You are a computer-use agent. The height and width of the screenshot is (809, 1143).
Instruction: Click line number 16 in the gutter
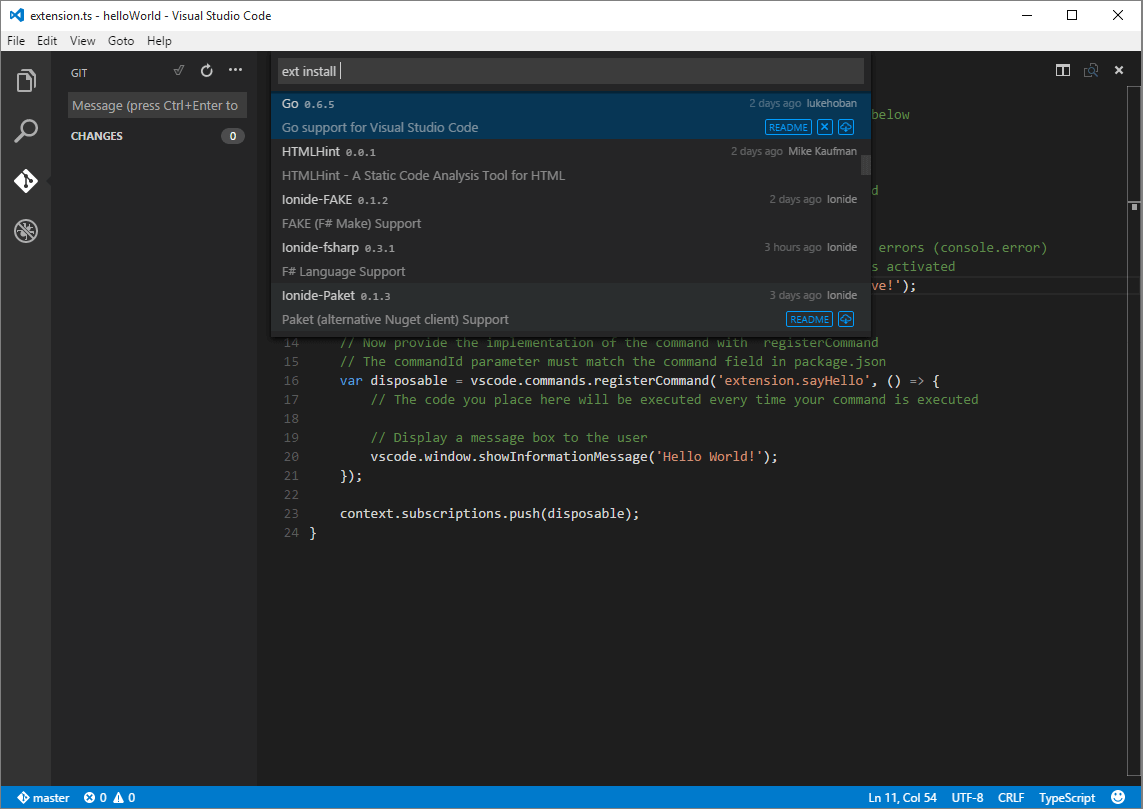(x=291, y=380)
